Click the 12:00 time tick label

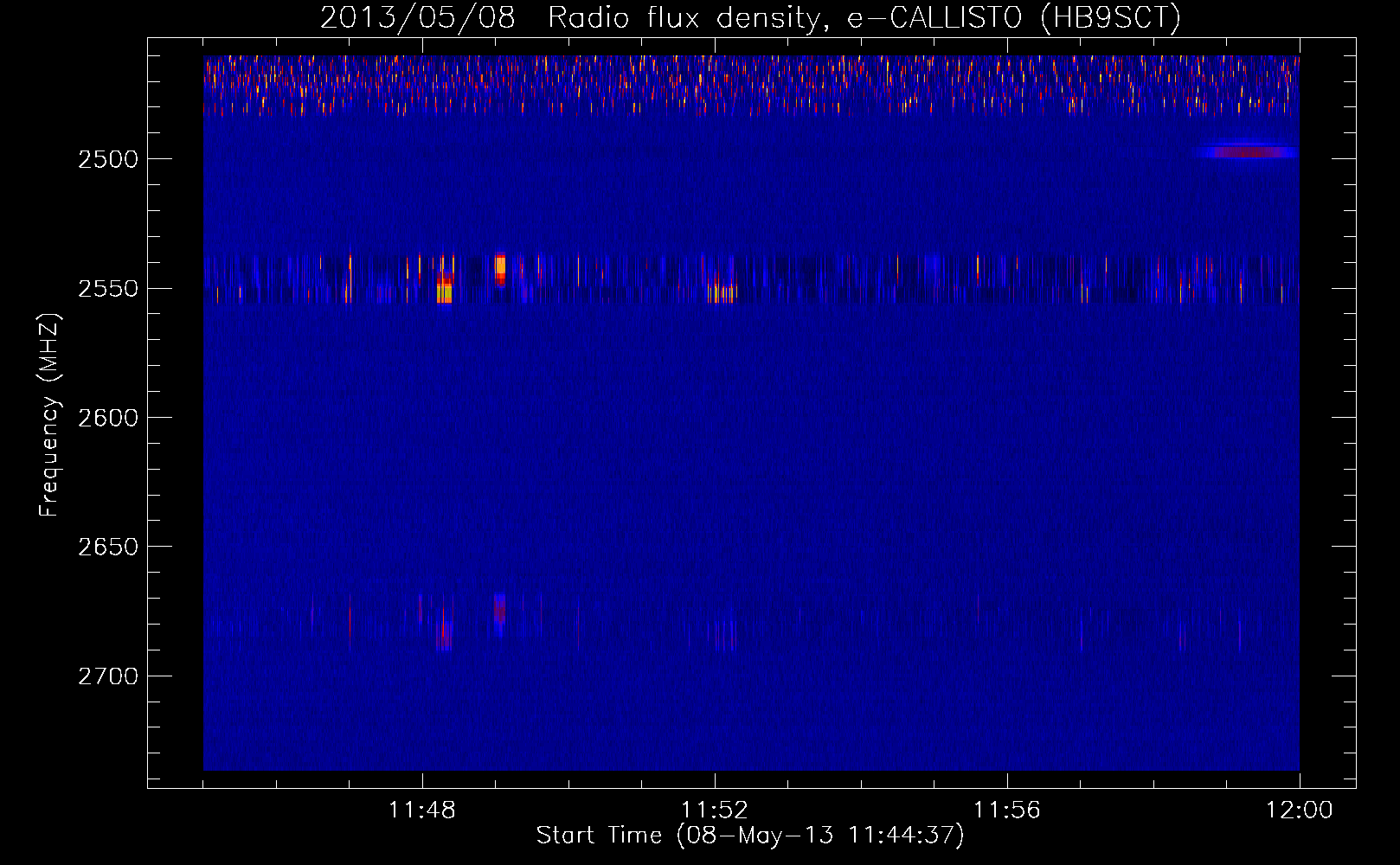pos(1300,811)
